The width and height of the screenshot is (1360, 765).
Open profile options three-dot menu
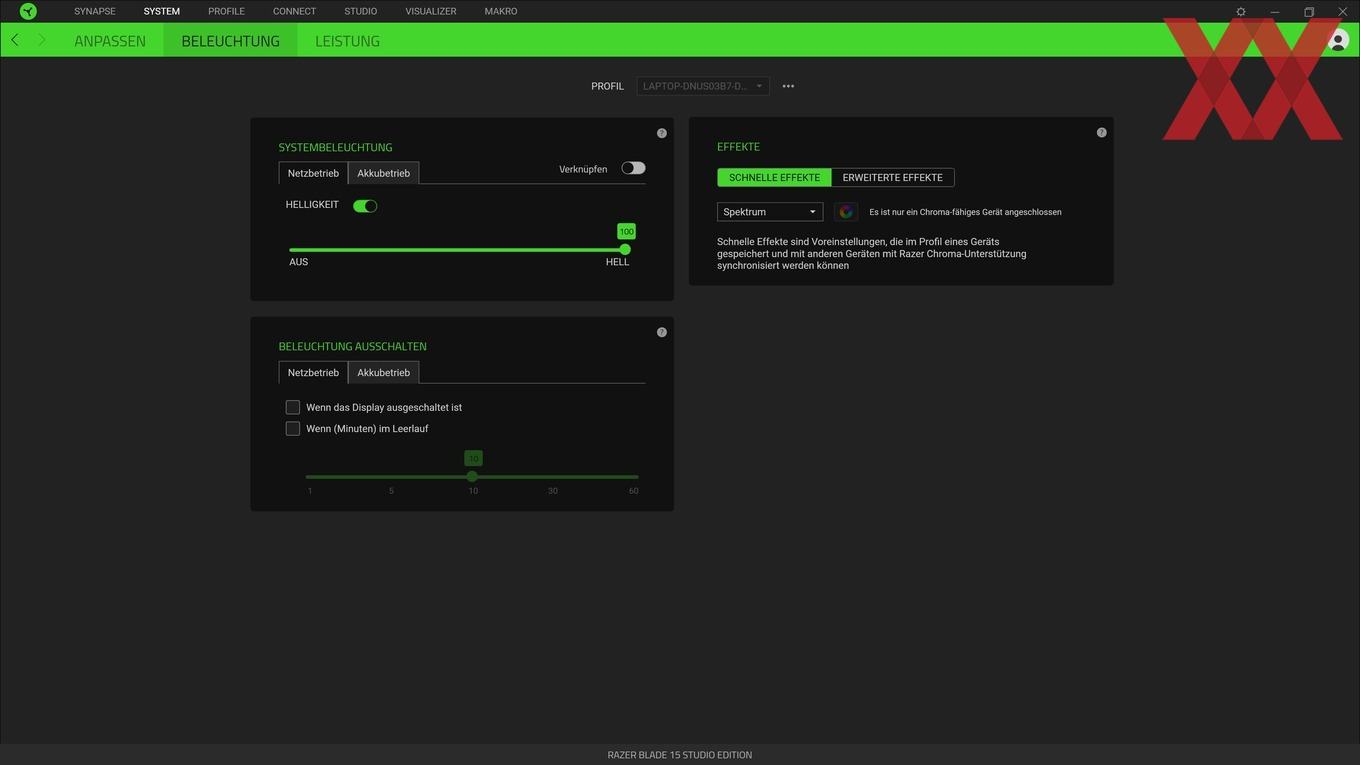pyautogui.click(x=788, y=86)
